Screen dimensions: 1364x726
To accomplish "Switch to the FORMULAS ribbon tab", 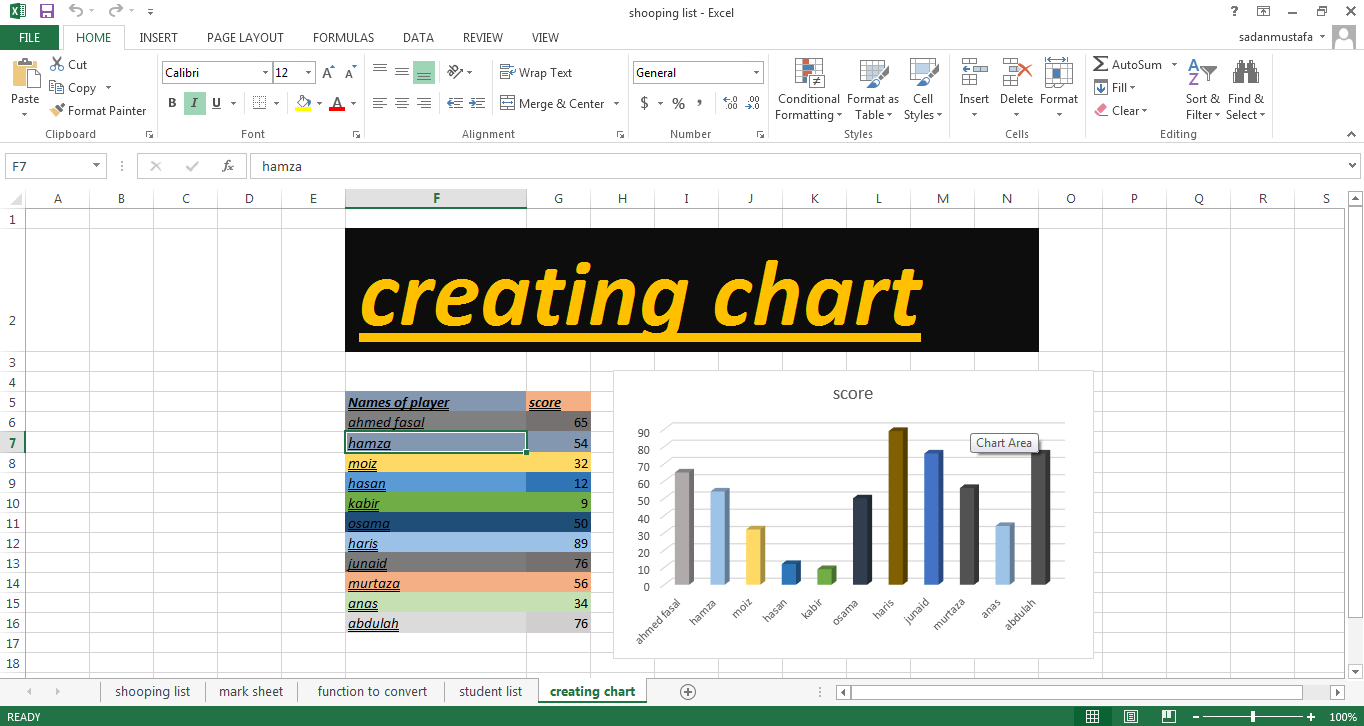I will pos(343,37).
